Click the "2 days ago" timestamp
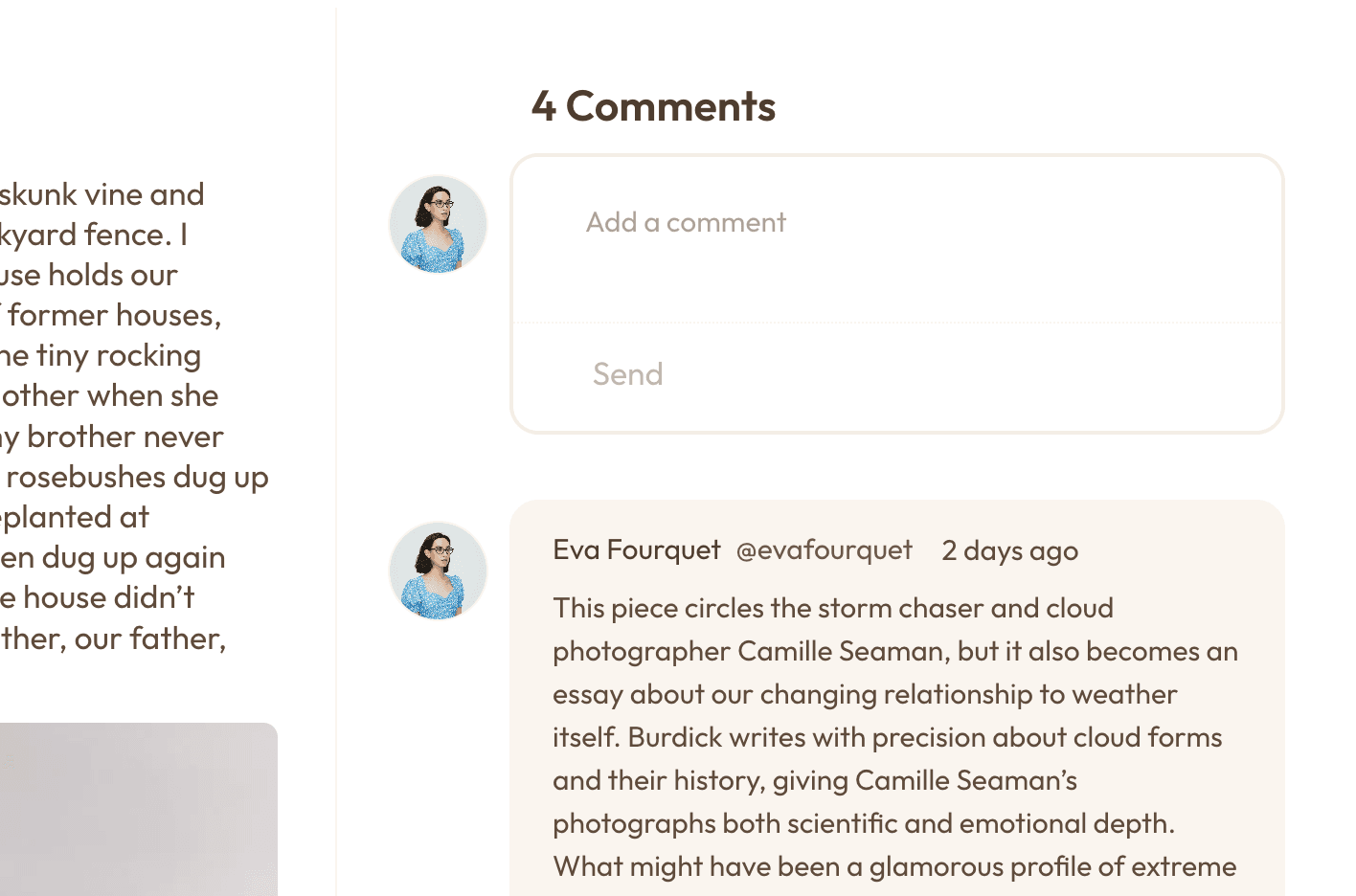The image size is (1356, 896). click(x=1009, y=551)
